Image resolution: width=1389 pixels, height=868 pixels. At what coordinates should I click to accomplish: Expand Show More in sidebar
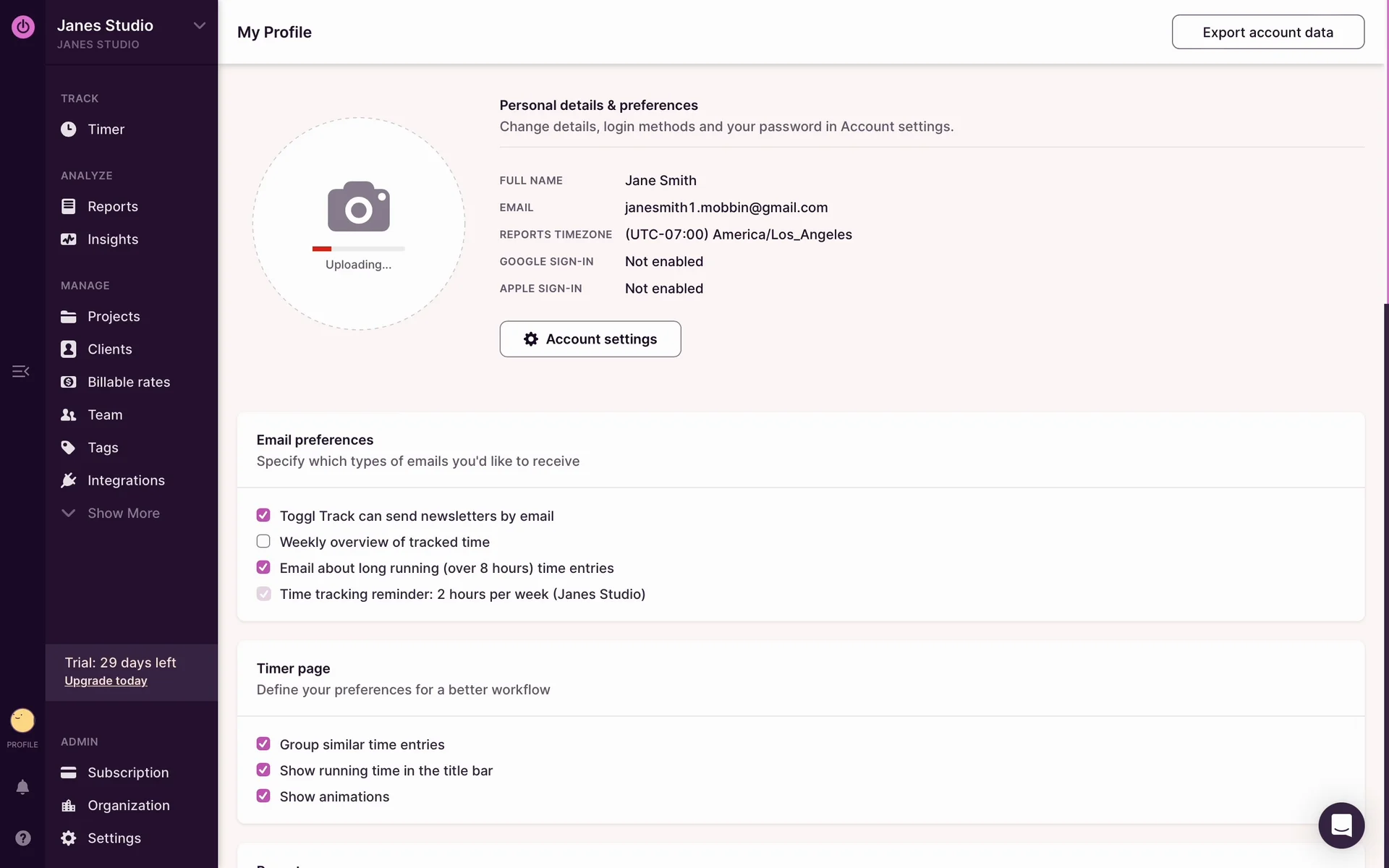point(123,513)
